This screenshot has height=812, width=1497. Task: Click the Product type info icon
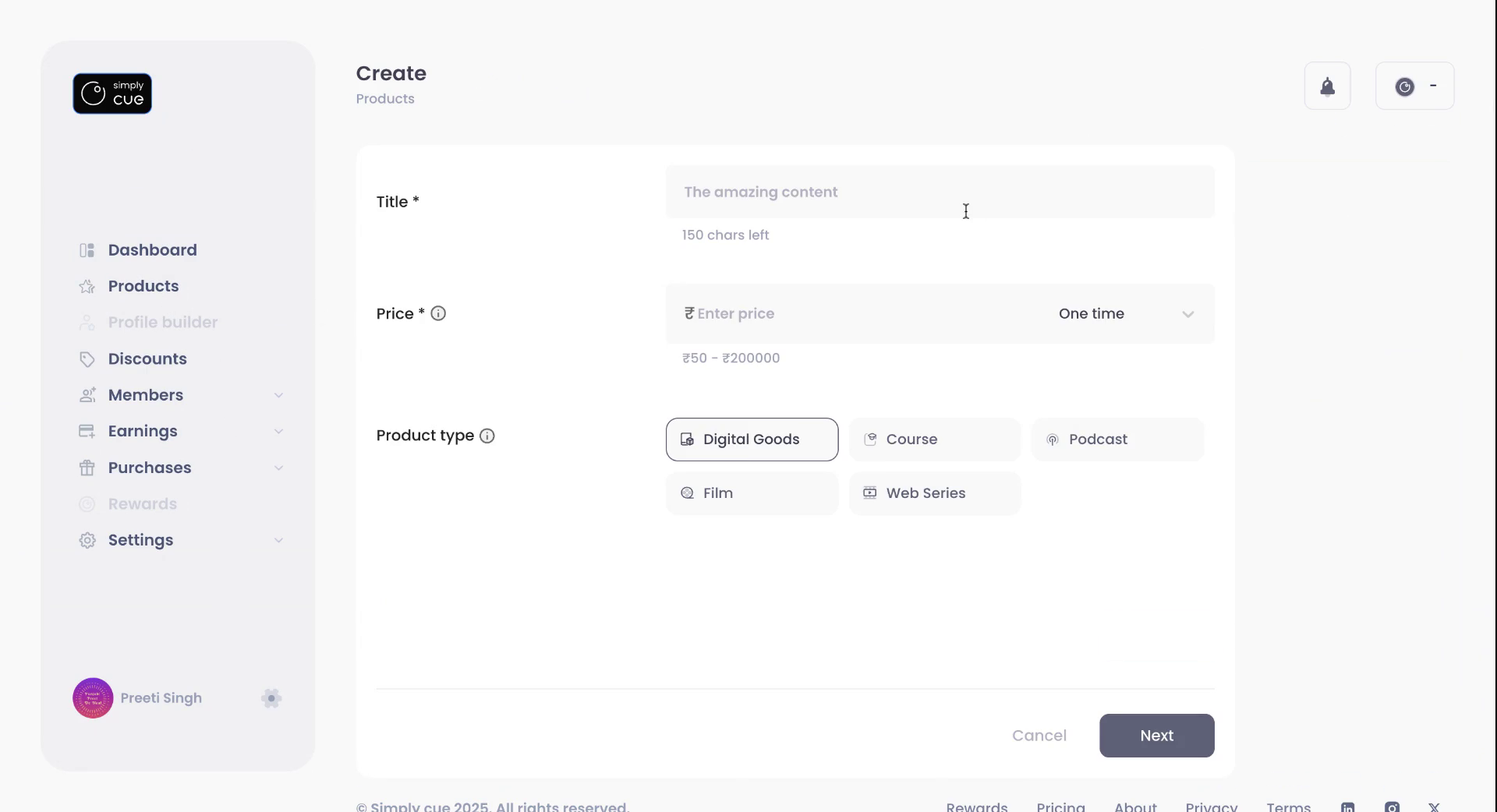click(x=487, y=436)
